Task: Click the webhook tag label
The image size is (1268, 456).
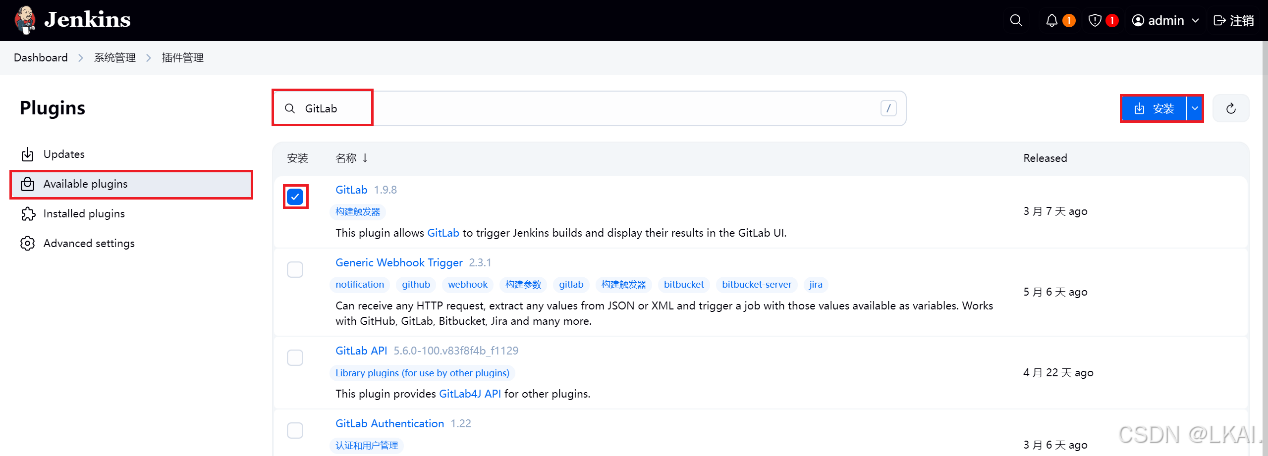Action: pos(468,285)
